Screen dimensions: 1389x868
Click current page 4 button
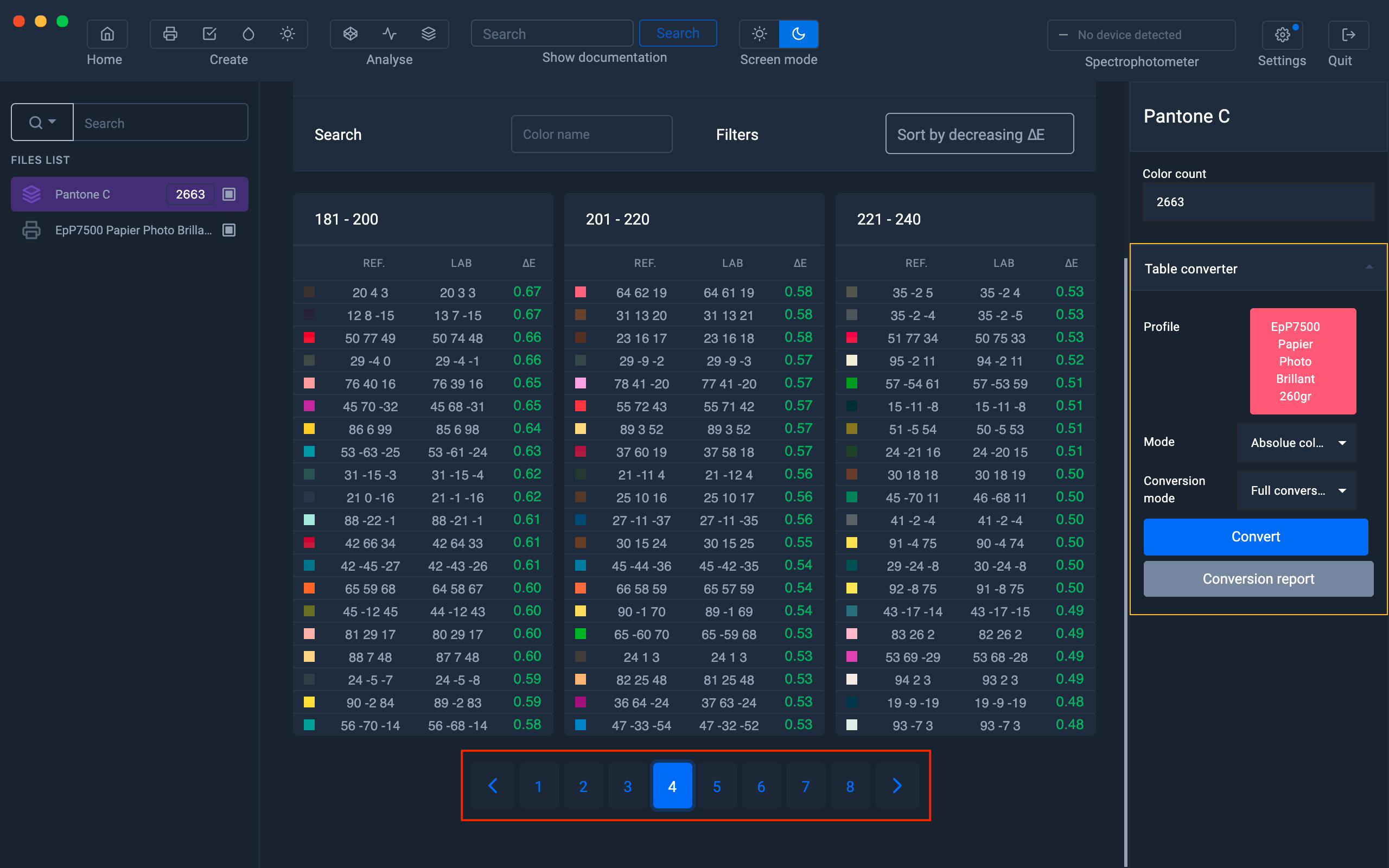672,786
